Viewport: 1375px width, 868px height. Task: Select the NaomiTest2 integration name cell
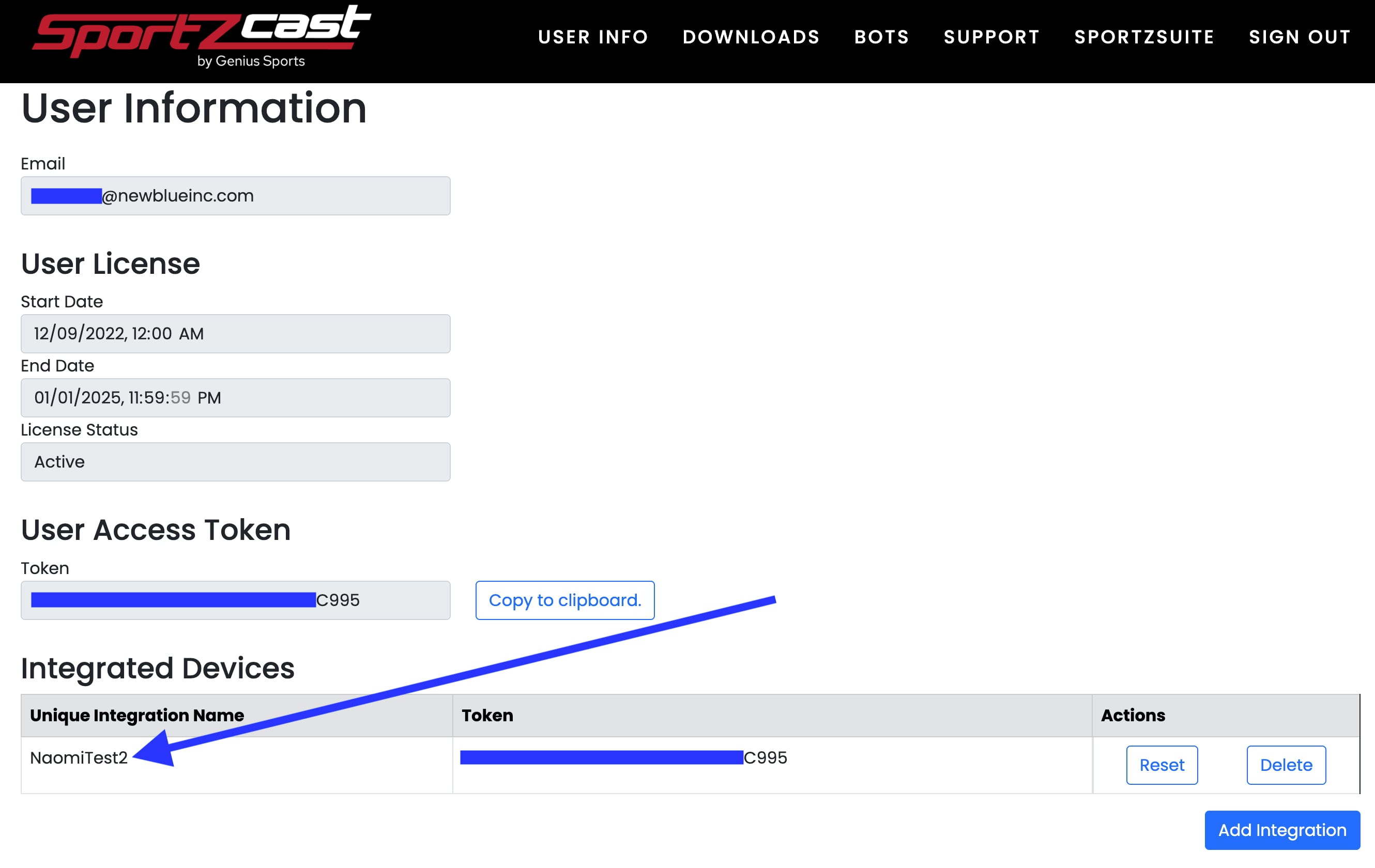tap(236, 765)
